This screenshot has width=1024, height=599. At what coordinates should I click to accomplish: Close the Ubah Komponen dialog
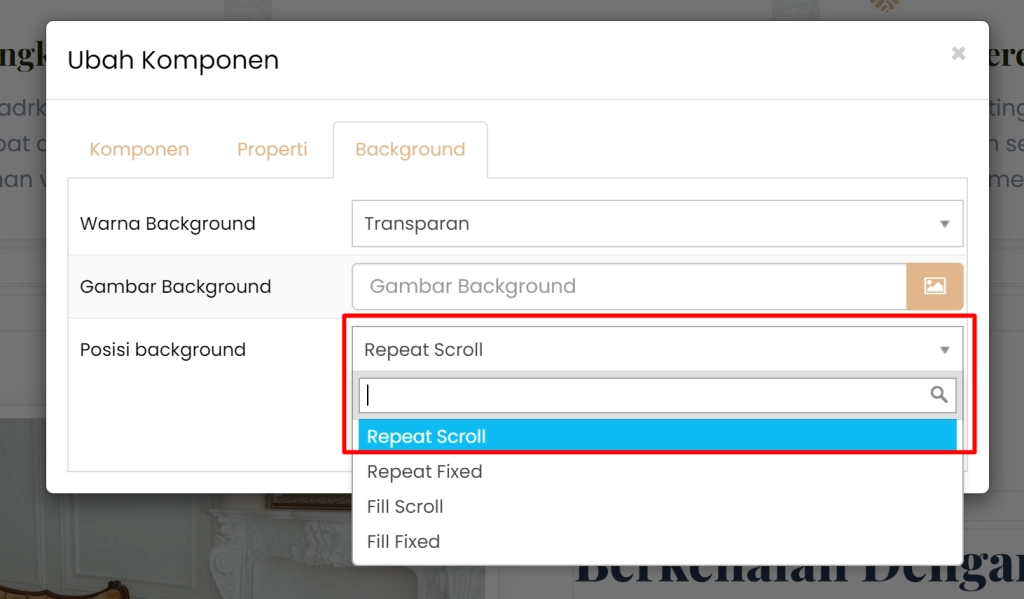point(958,54)
